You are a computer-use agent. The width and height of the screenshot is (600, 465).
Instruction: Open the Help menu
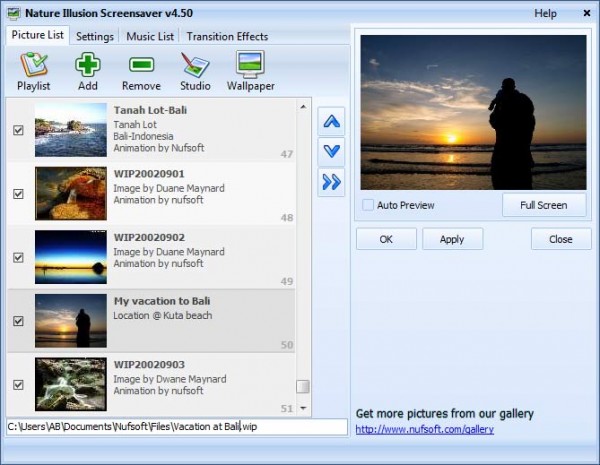pos(545,14)
